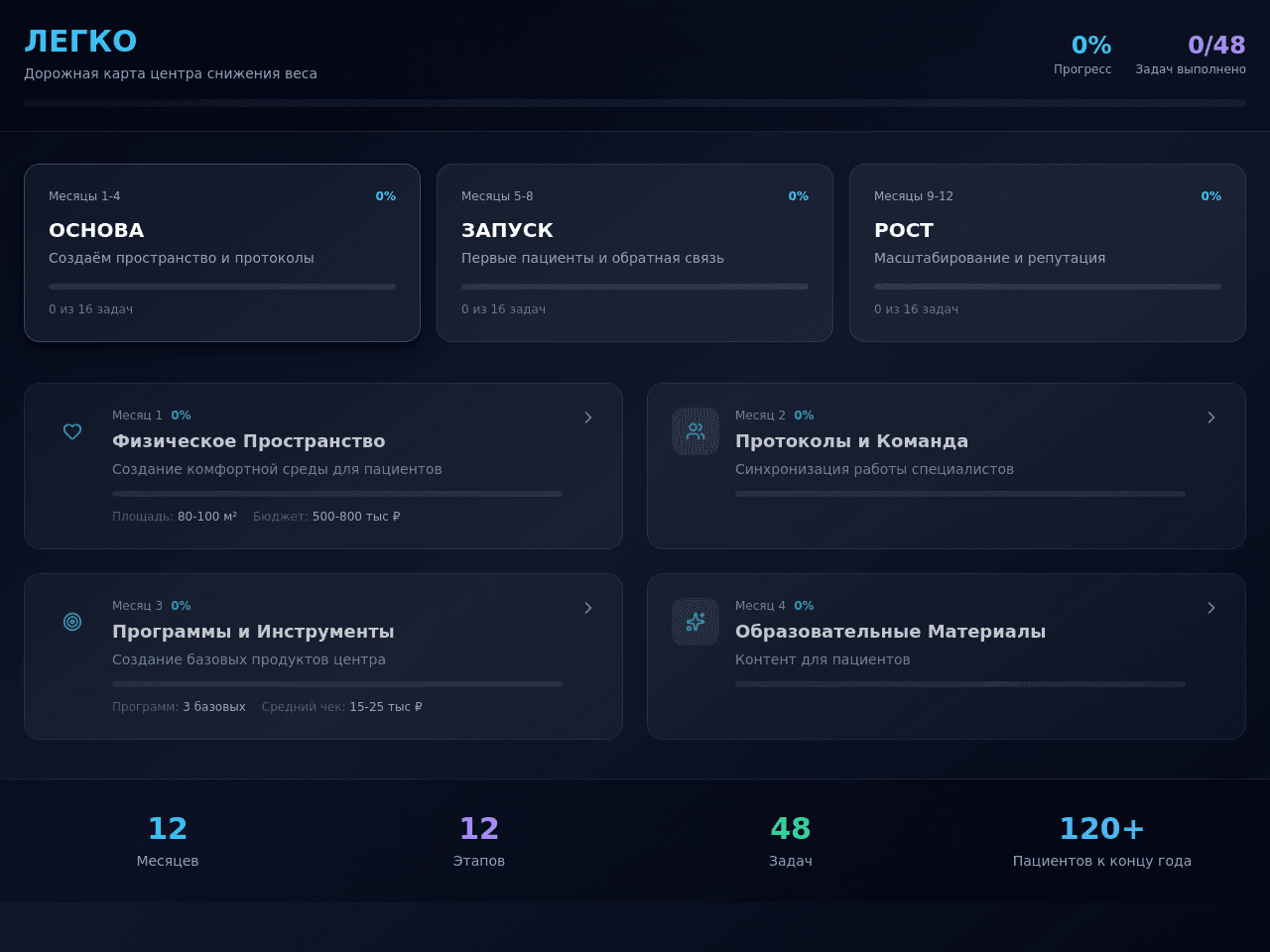Click Масштабирование и репутация text
This screenshot has width=1270, height=952.
(989, 258)
